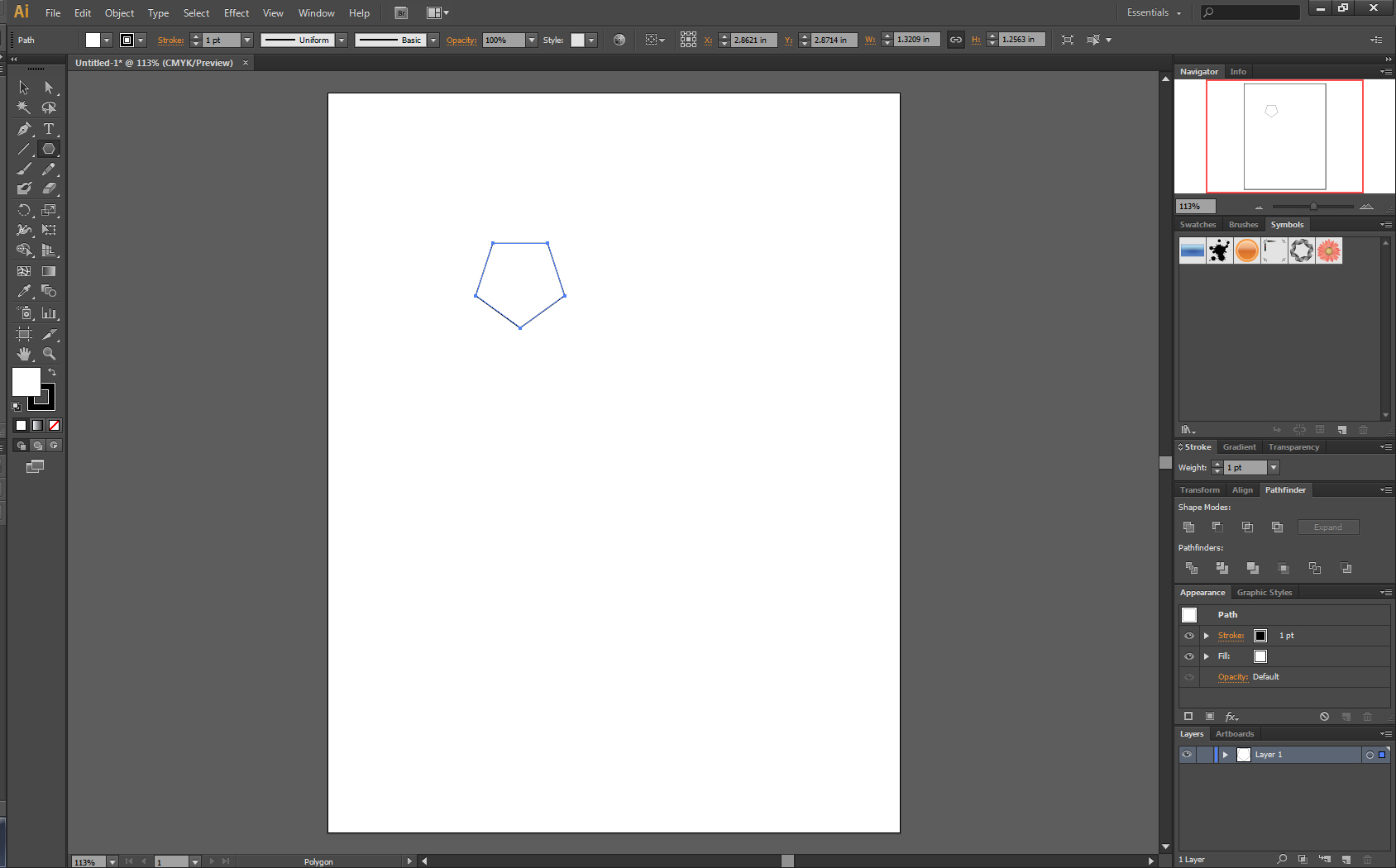Click the Stroke link in control bar
This screenshot has width=1396, height=868.
[170, 40]
